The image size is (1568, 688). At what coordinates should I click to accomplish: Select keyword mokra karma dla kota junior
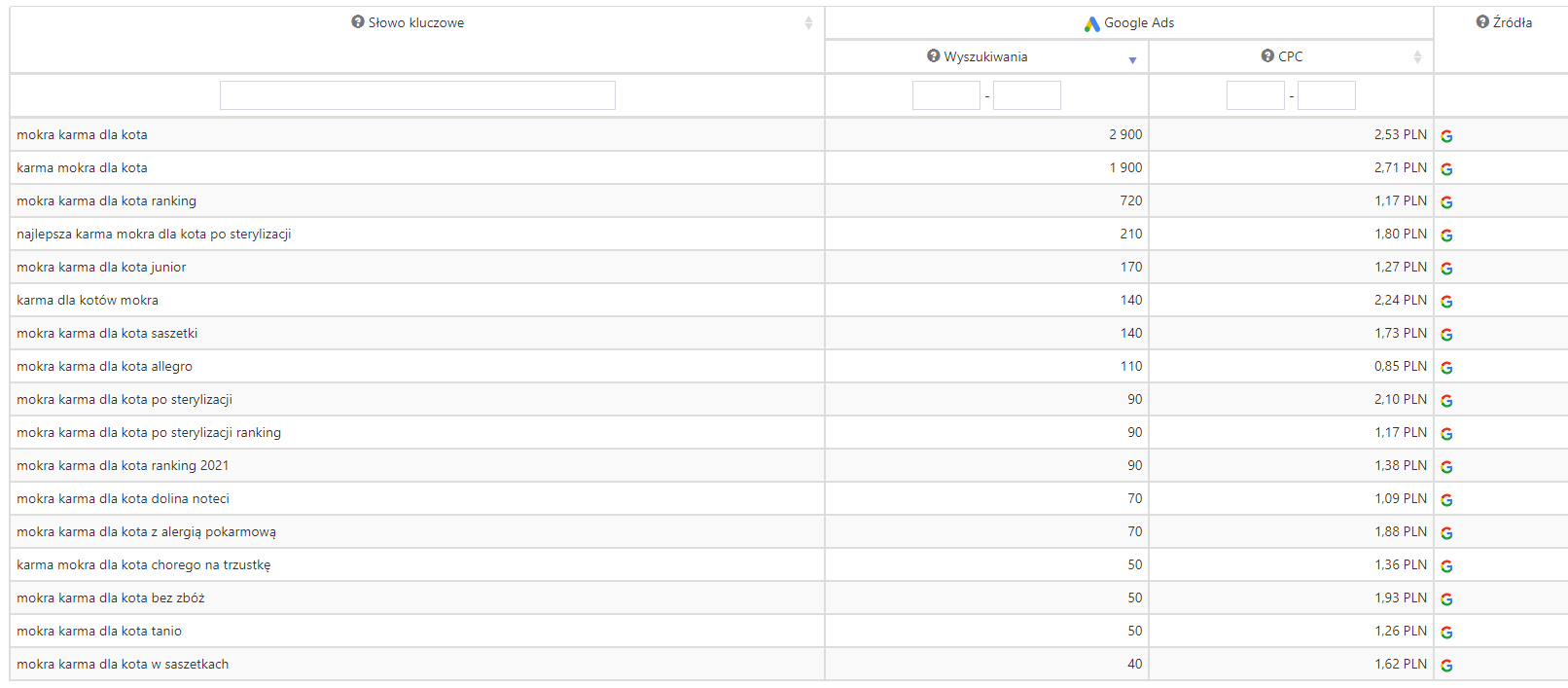pos(101,267)
